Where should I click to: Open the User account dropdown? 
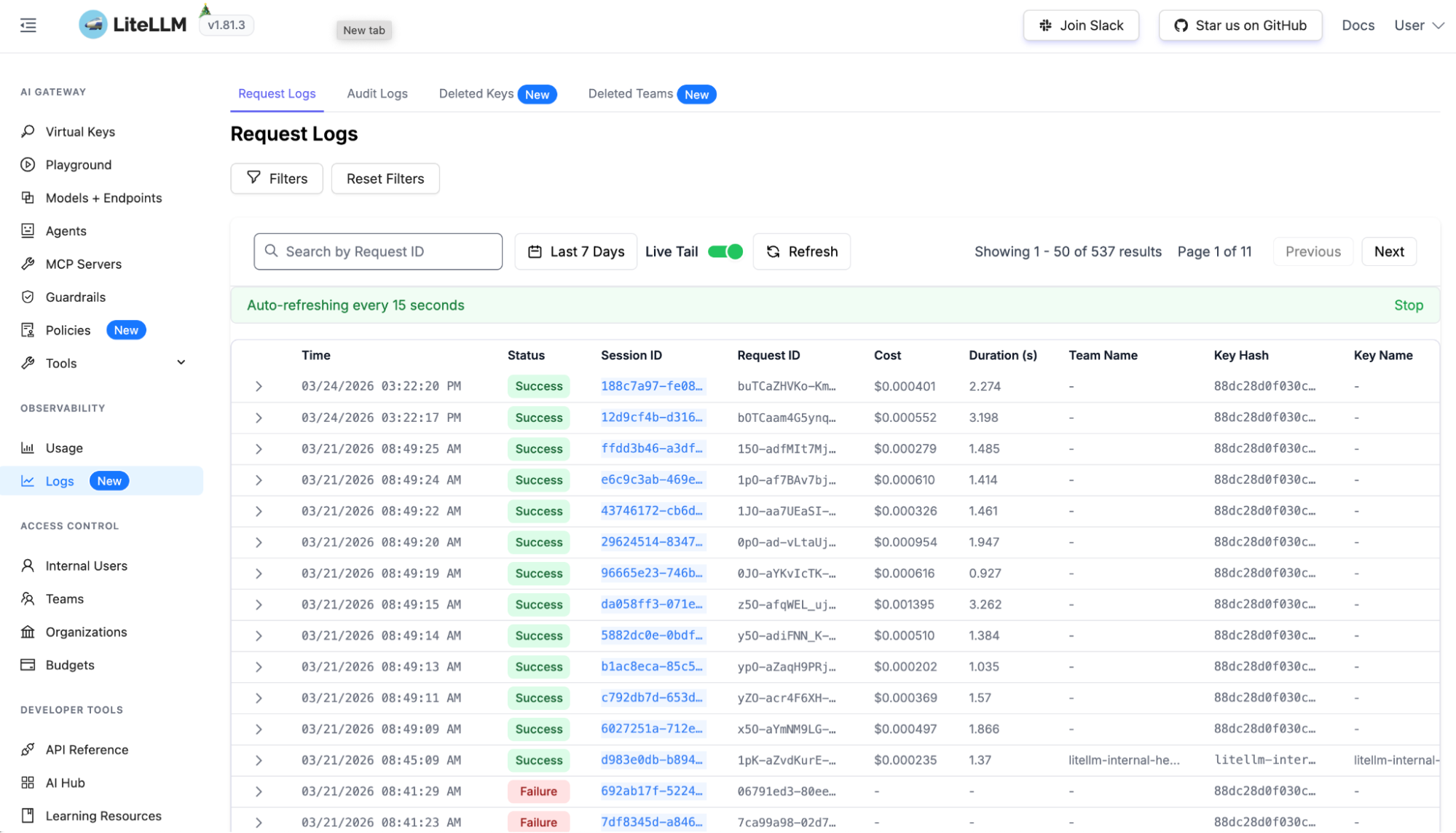(x=1417, y=25)
